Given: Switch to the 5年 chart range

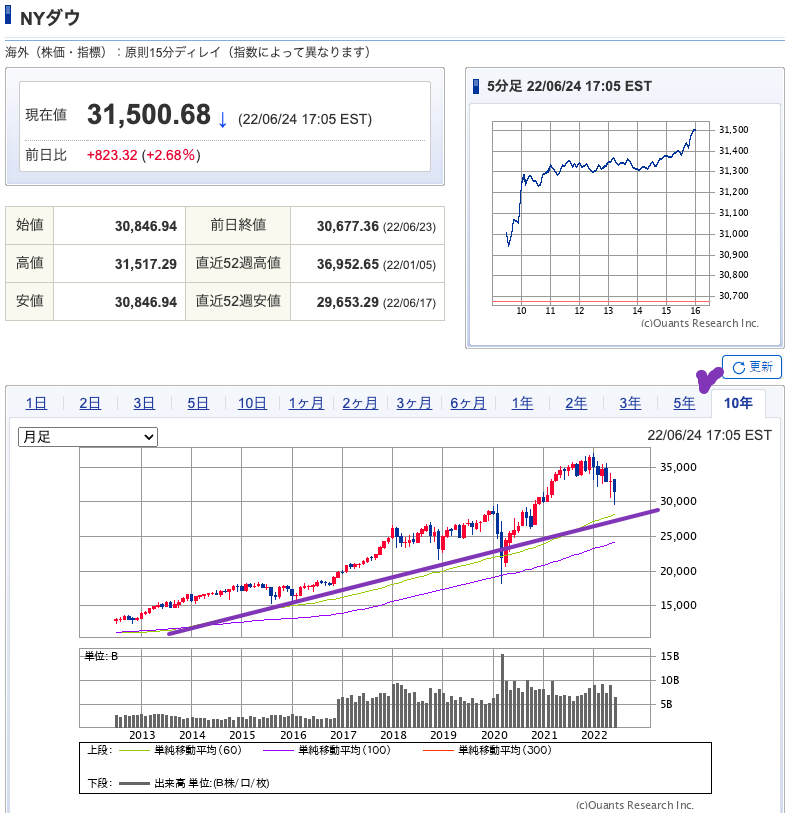Looking at the screenshot, I should click(x=684, y=403).
